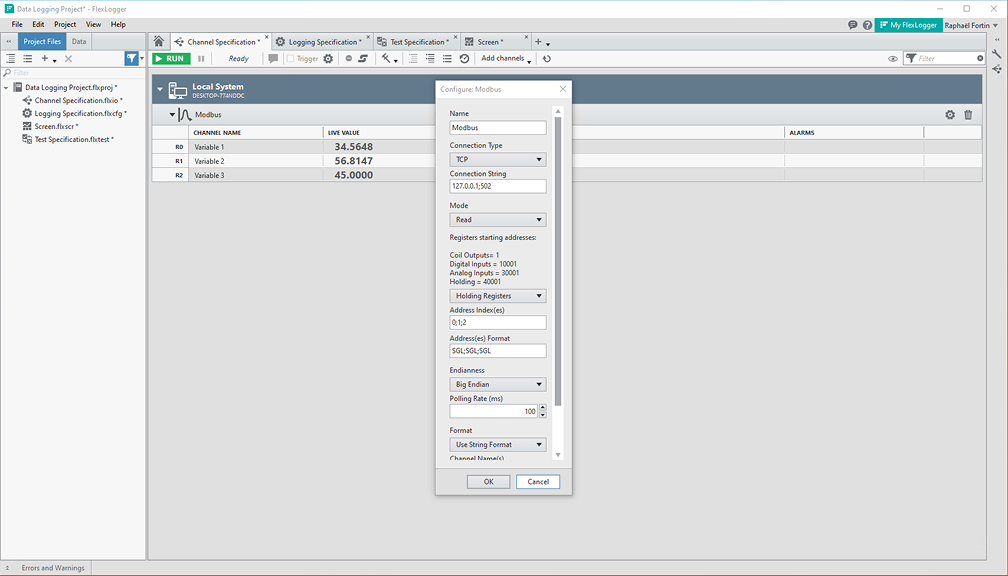Open Raphaël Fortin account dropdown

pos(971,25)
